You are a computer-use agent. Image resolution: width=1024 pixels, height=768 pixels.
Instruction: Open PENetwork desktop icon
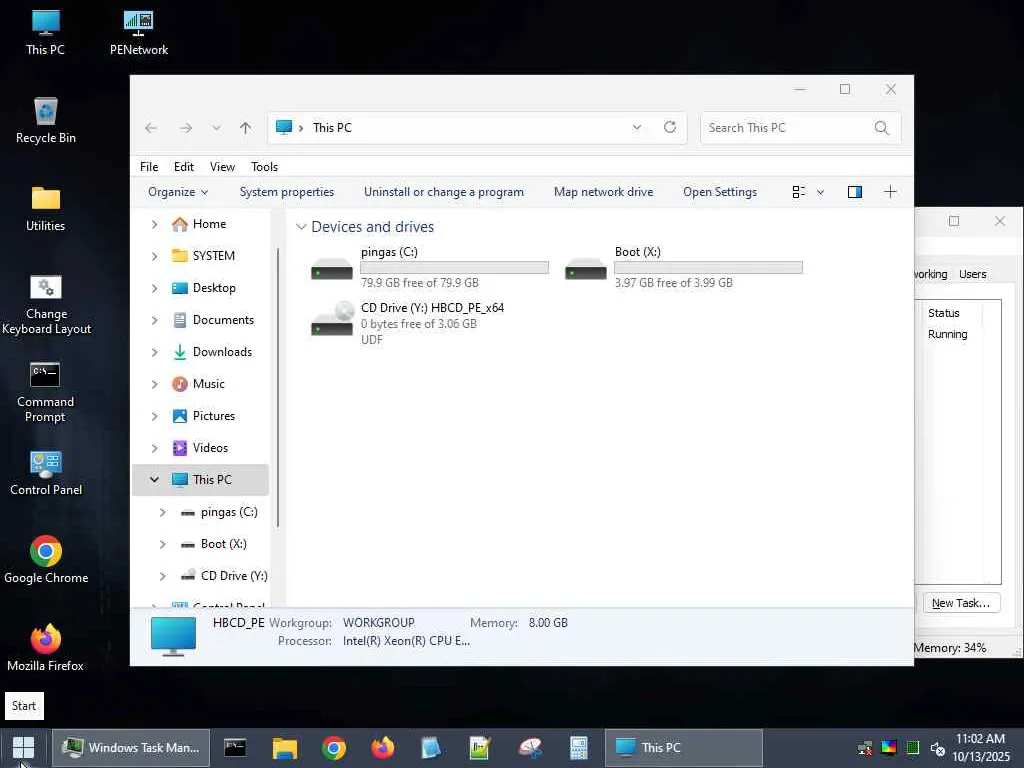[x=138, y=33]
